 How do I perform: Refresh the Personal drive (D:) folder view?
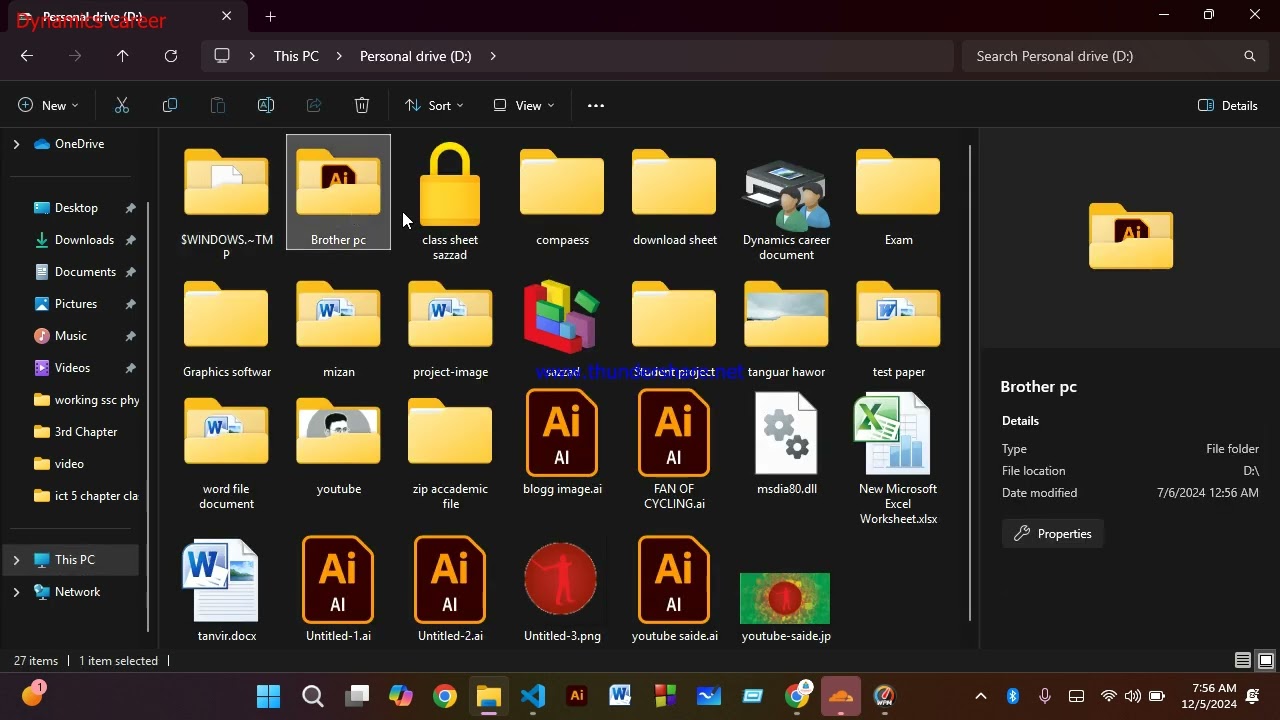point(171,56)
